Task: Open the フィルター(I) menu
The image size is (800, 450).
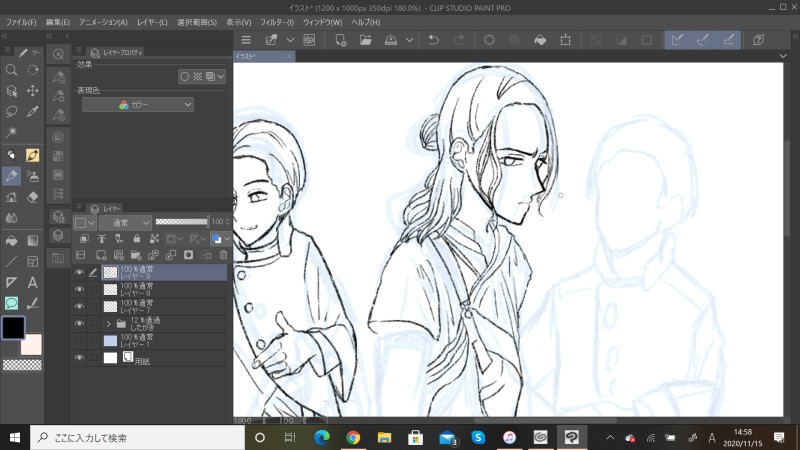Action: click(x=277, y=22)
